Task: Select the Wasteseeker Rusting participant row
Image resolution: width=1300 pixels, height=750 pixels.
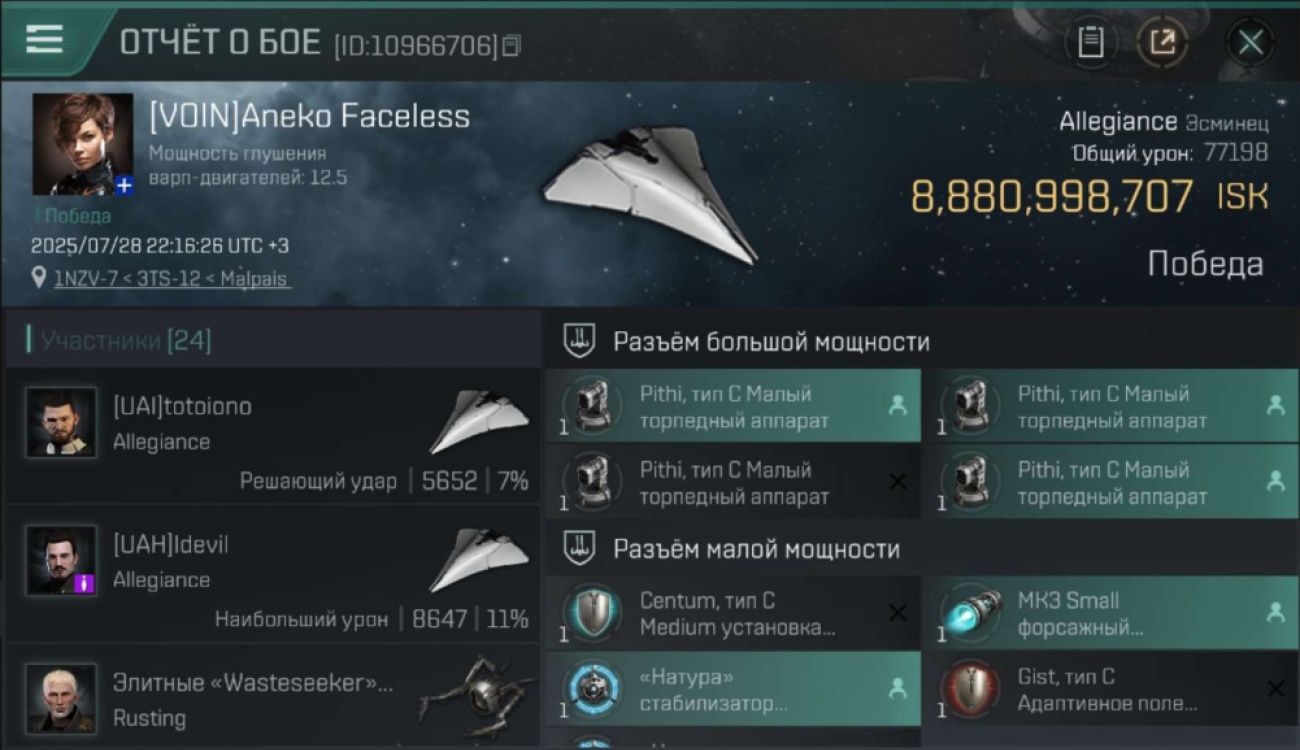Action: pyautogui.click(x=272, y=697)
